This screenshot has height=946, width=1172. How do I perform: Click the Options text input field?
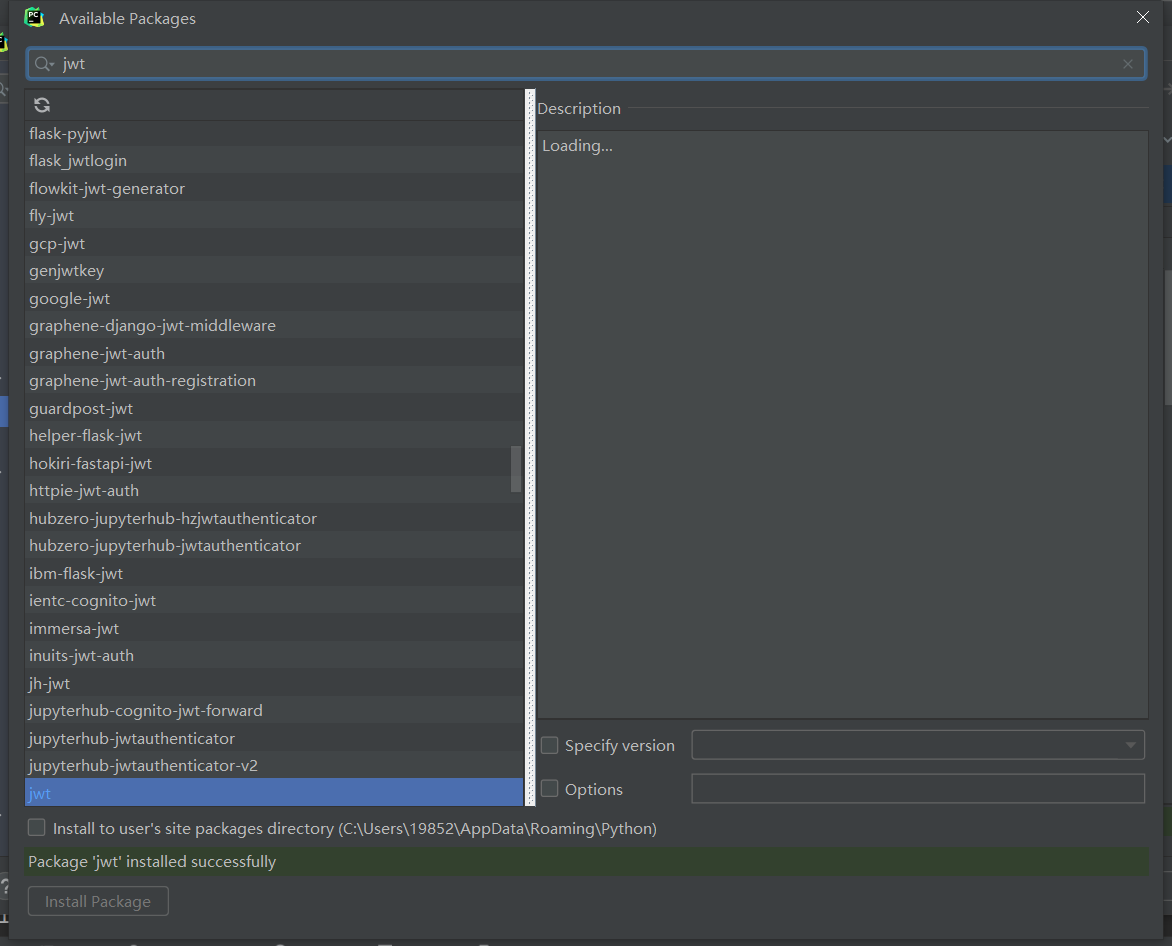point(918,788)
